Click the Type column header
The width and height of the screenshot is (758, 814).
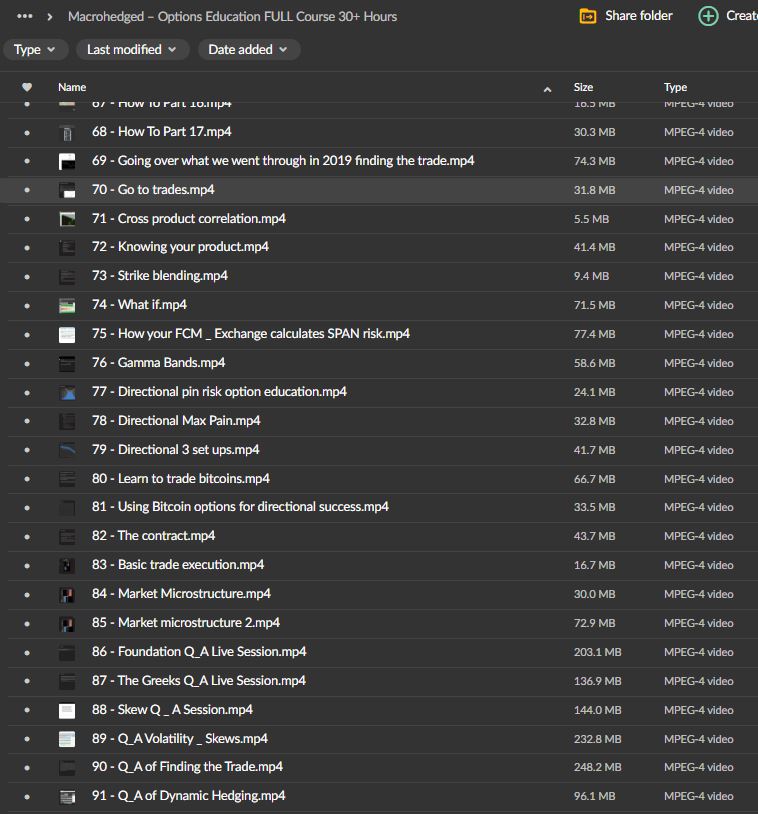coord(675,88)
